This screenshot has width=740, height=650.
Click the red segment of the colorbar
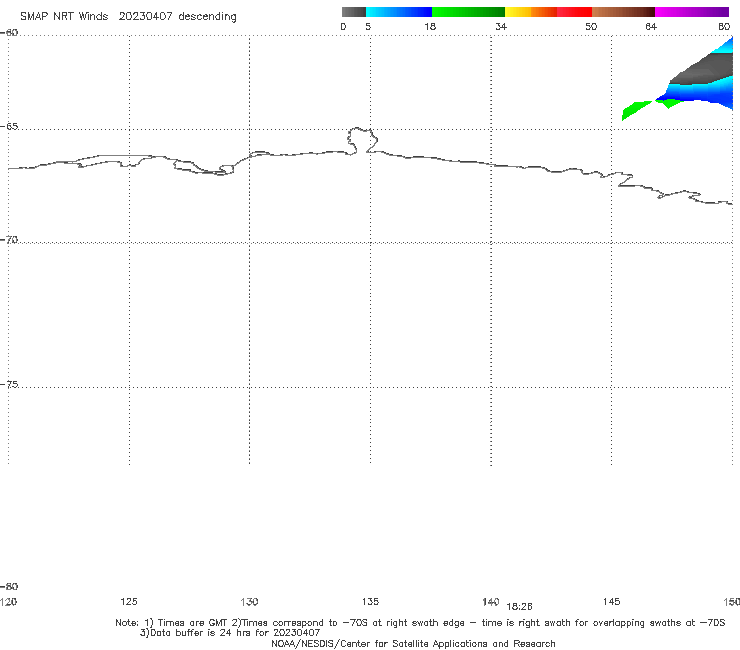click(x=574, y=12)
